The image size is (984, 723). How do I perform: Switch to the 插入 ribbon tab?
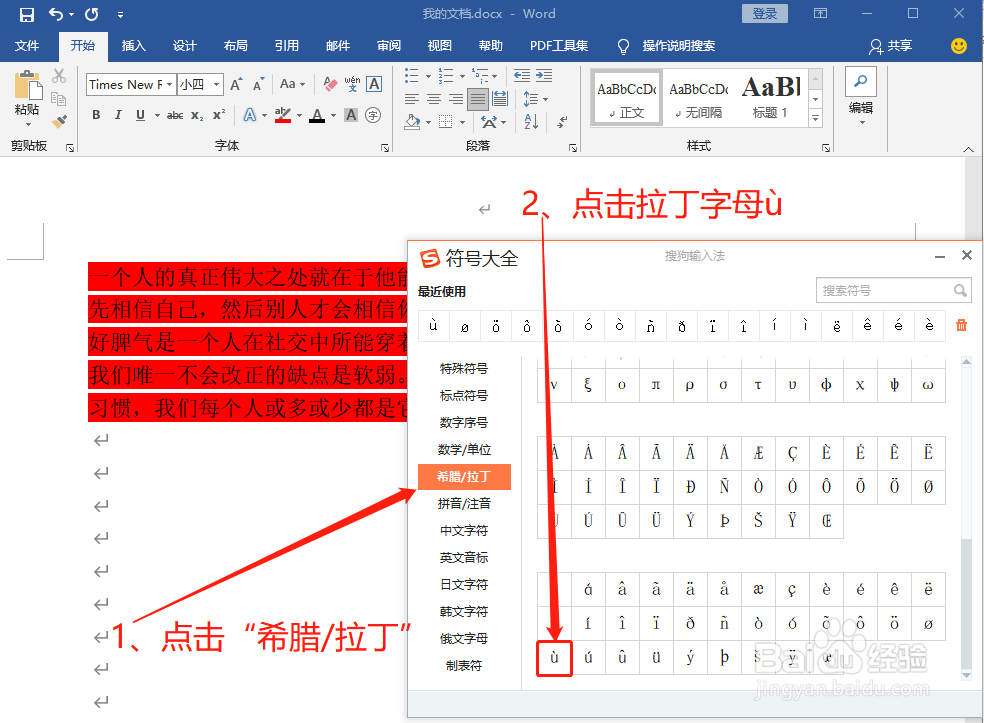pyautogui.click(x=135, y=45)
